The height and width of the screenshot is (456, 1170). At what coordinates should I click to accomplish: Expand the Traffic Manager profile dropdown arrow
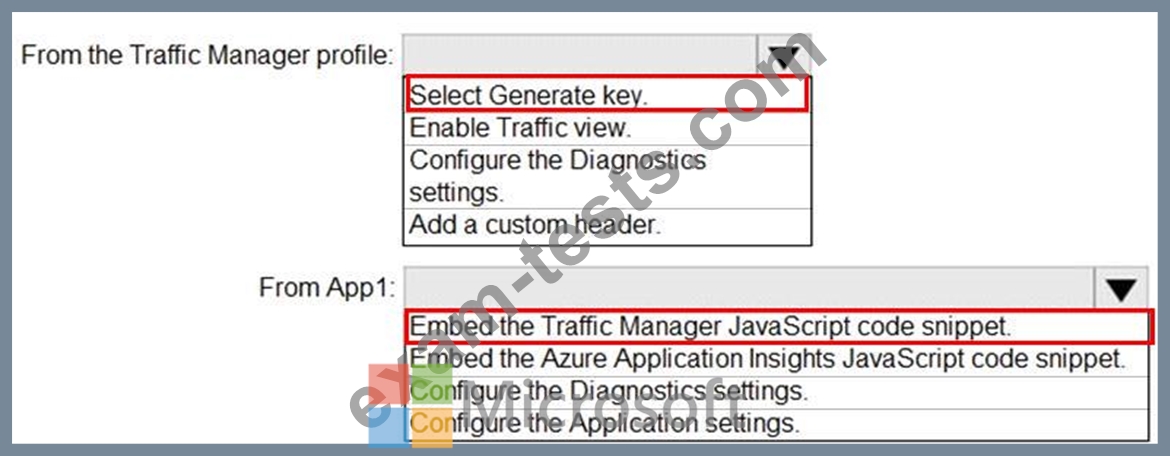[783, 55]
